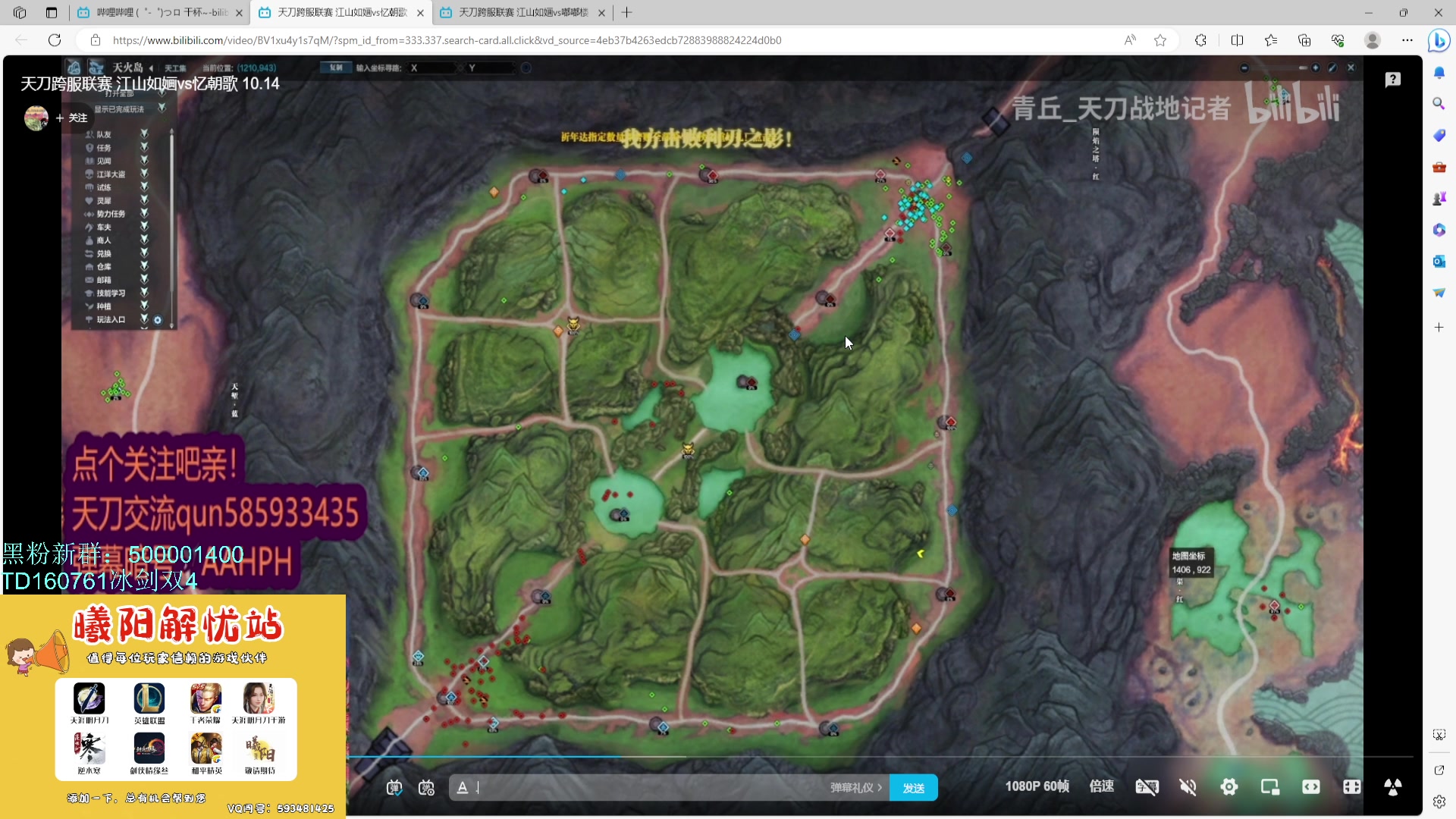Toggle danmaku display on or off

(394, 787)
